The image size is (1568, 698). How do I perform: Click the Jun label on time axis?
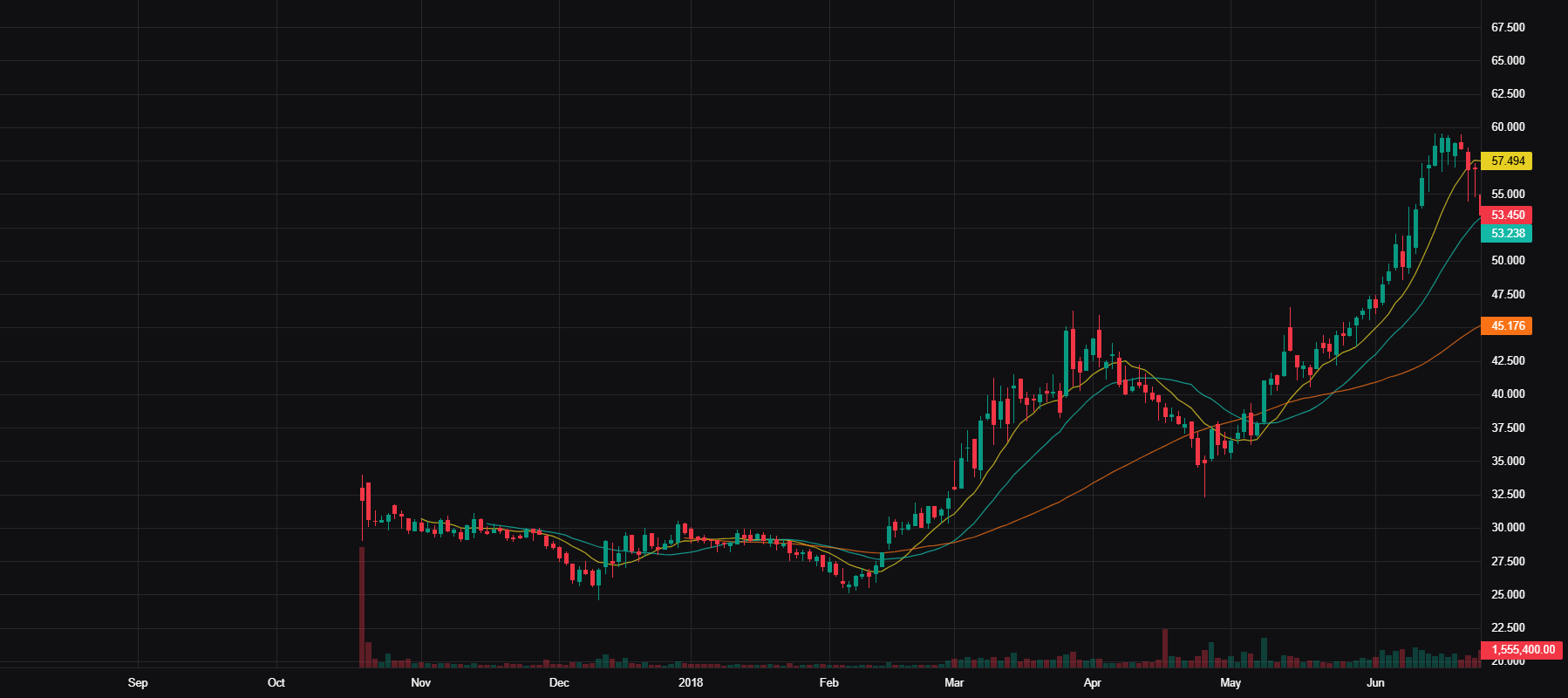pos(1375,682)
